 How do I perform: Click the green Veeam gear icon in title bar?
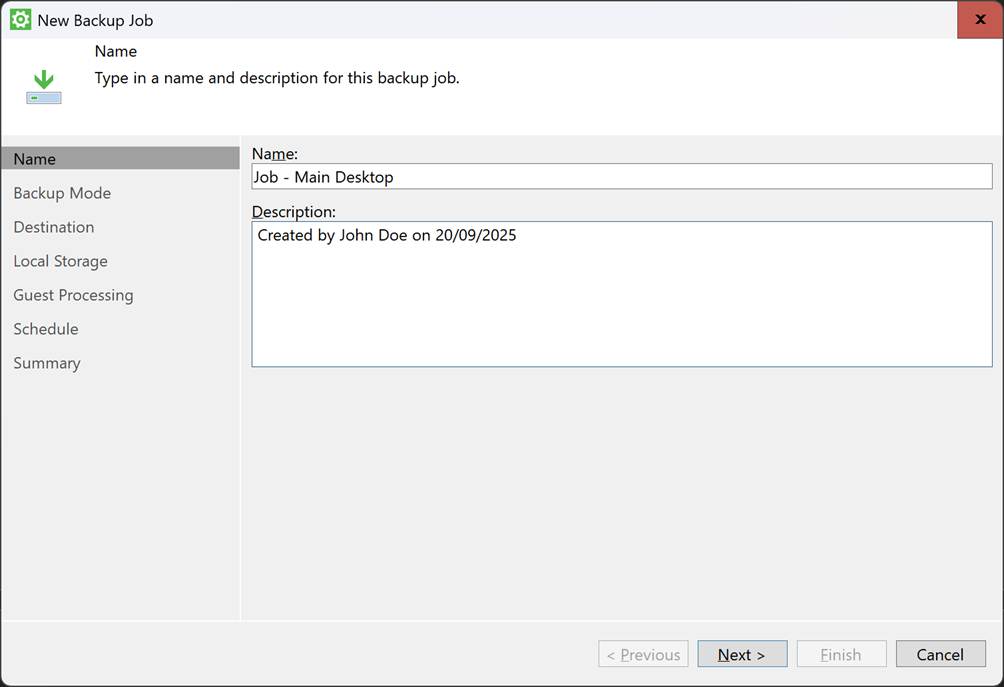[20, 19]
